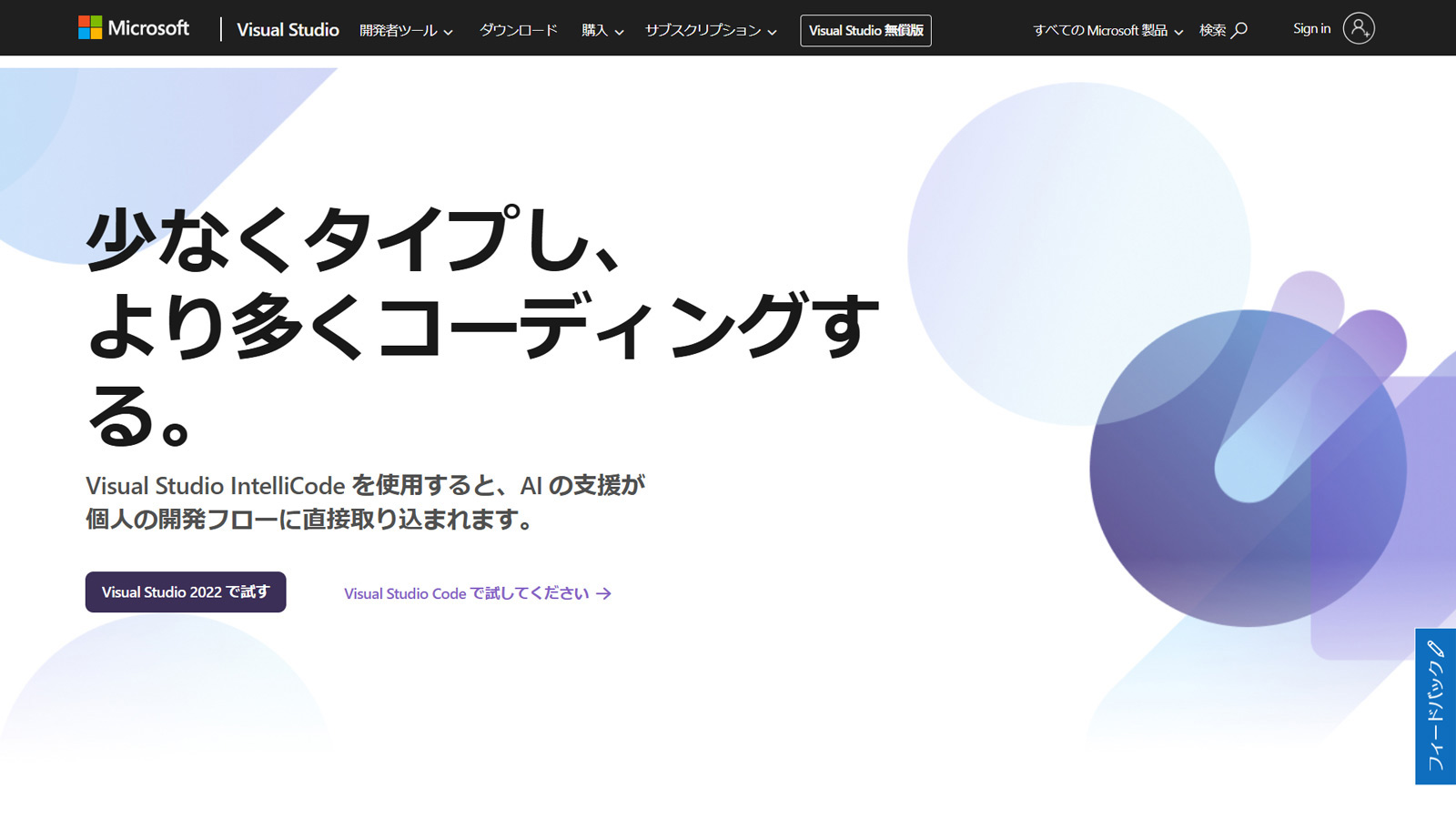Click the Sign in avatar icon

point(1359,29)
